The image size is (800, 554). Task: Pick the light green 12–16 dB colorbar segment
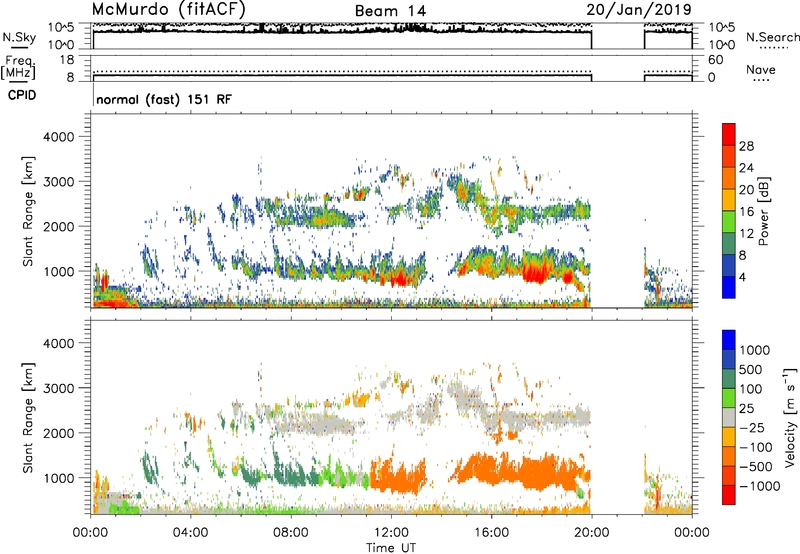point(729,222)
